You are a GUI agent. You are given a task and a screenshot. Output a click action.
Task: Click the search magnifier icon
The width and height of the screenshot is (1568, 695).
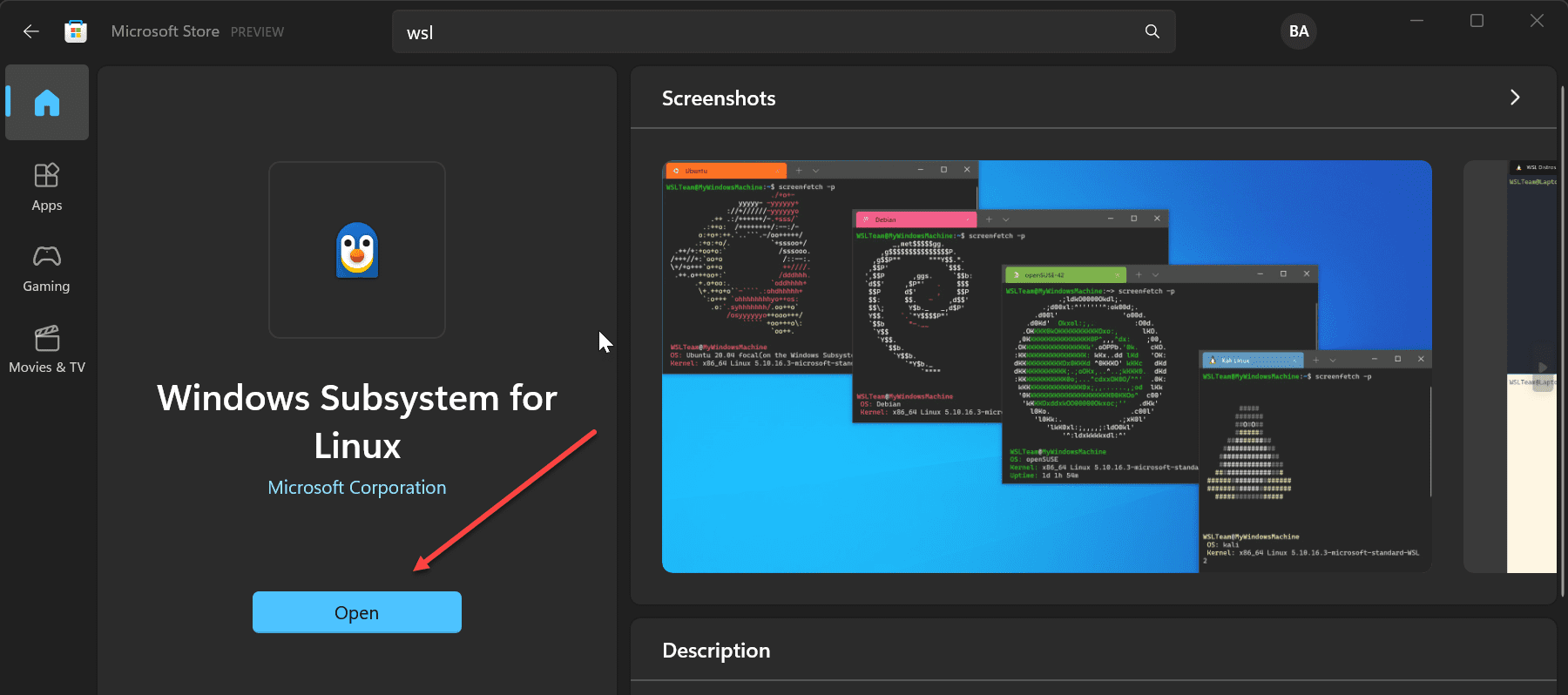pyautogui.click(x=1152, y=31)
